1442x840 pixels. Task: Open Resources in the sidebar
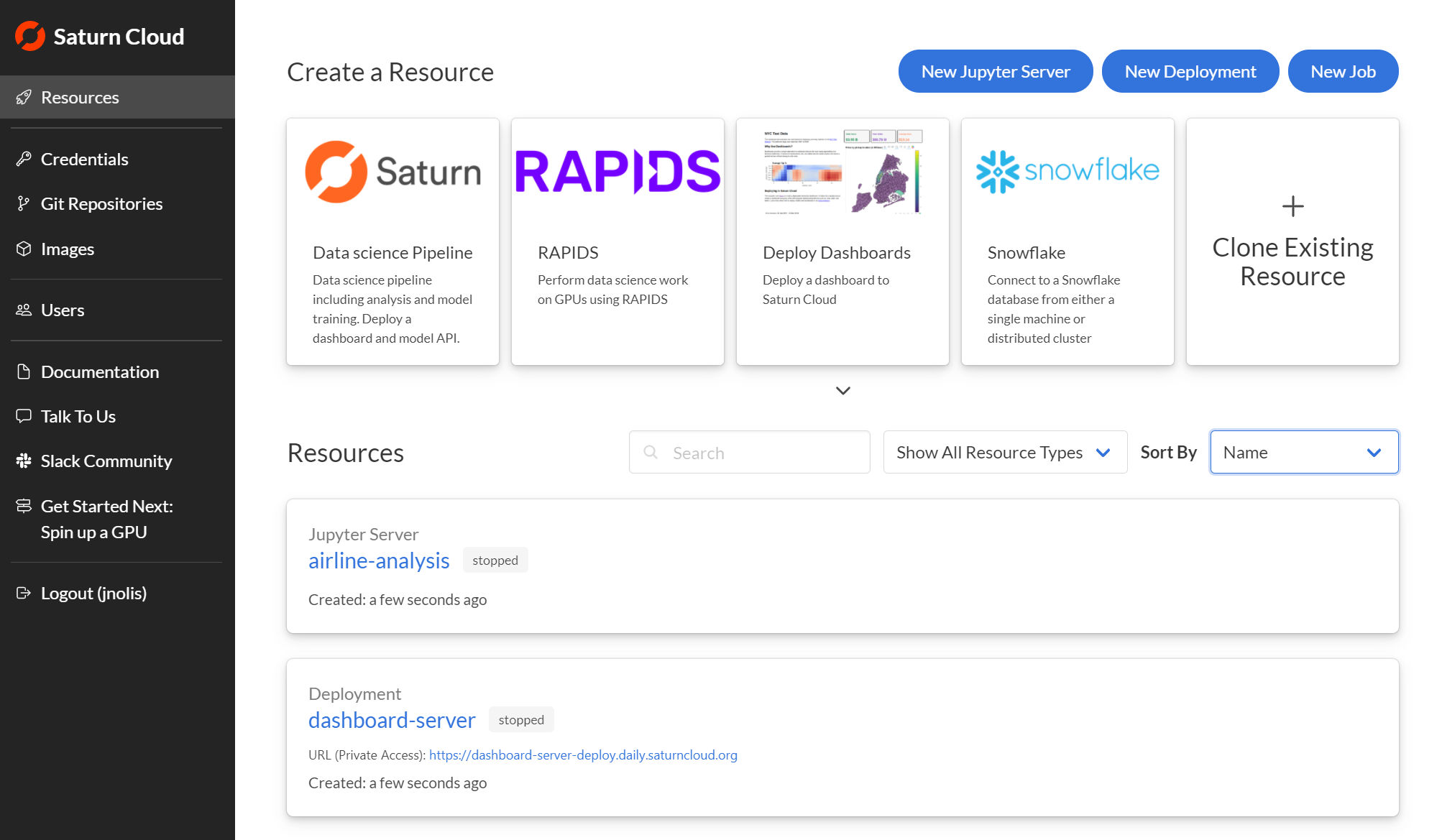[x=80, y=97]
